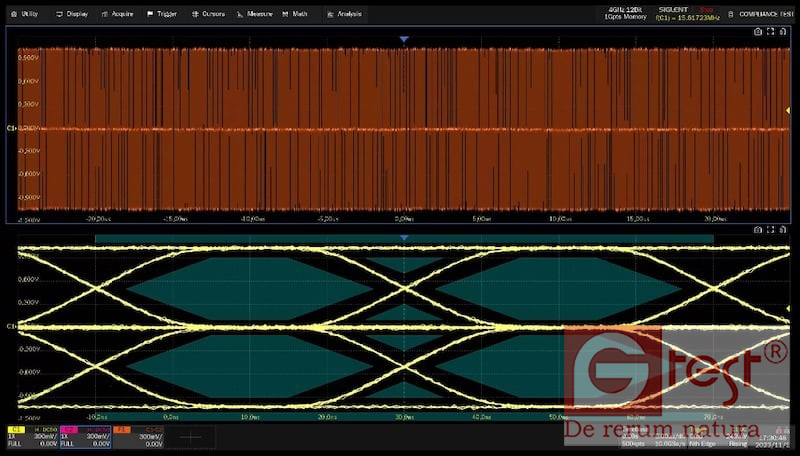Screen dimensions: 800x456
Task: Maximize the upper waveform window
Action: (771, 32)
